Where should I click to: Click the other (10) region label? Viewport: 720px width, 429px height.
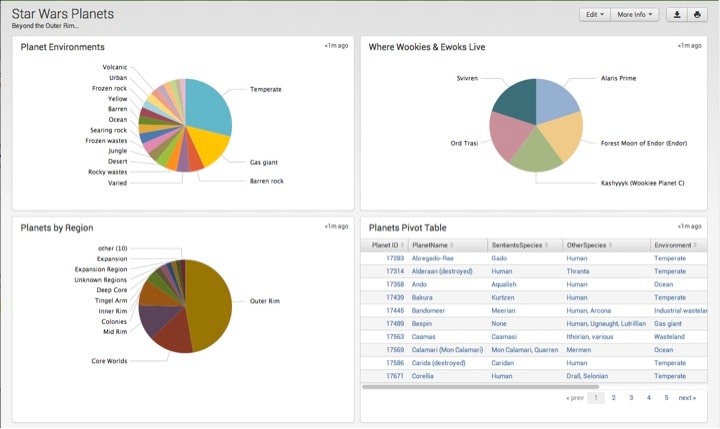click(112, 248)
